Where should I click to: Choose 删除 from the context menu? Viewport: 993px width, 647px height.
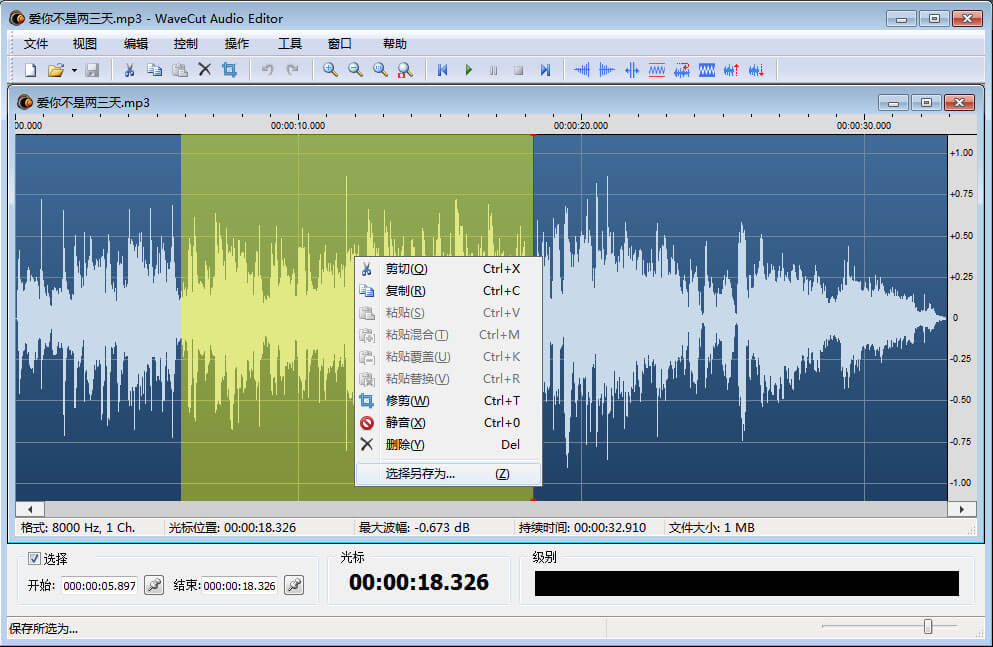pos(448,445)
